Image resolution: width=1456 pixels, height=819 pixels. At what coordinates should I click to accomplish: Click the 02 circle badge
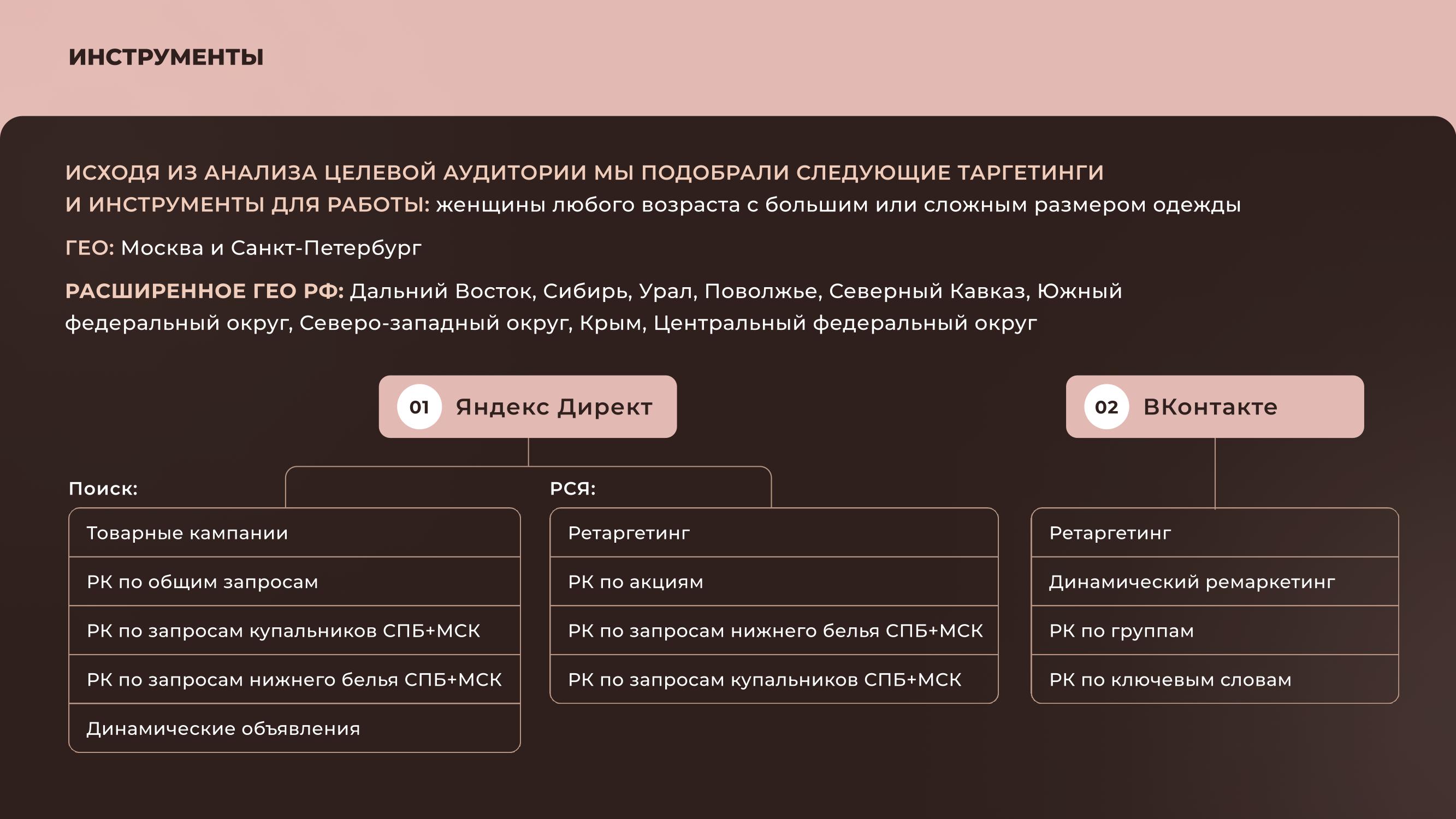(x=1106, y=407)
